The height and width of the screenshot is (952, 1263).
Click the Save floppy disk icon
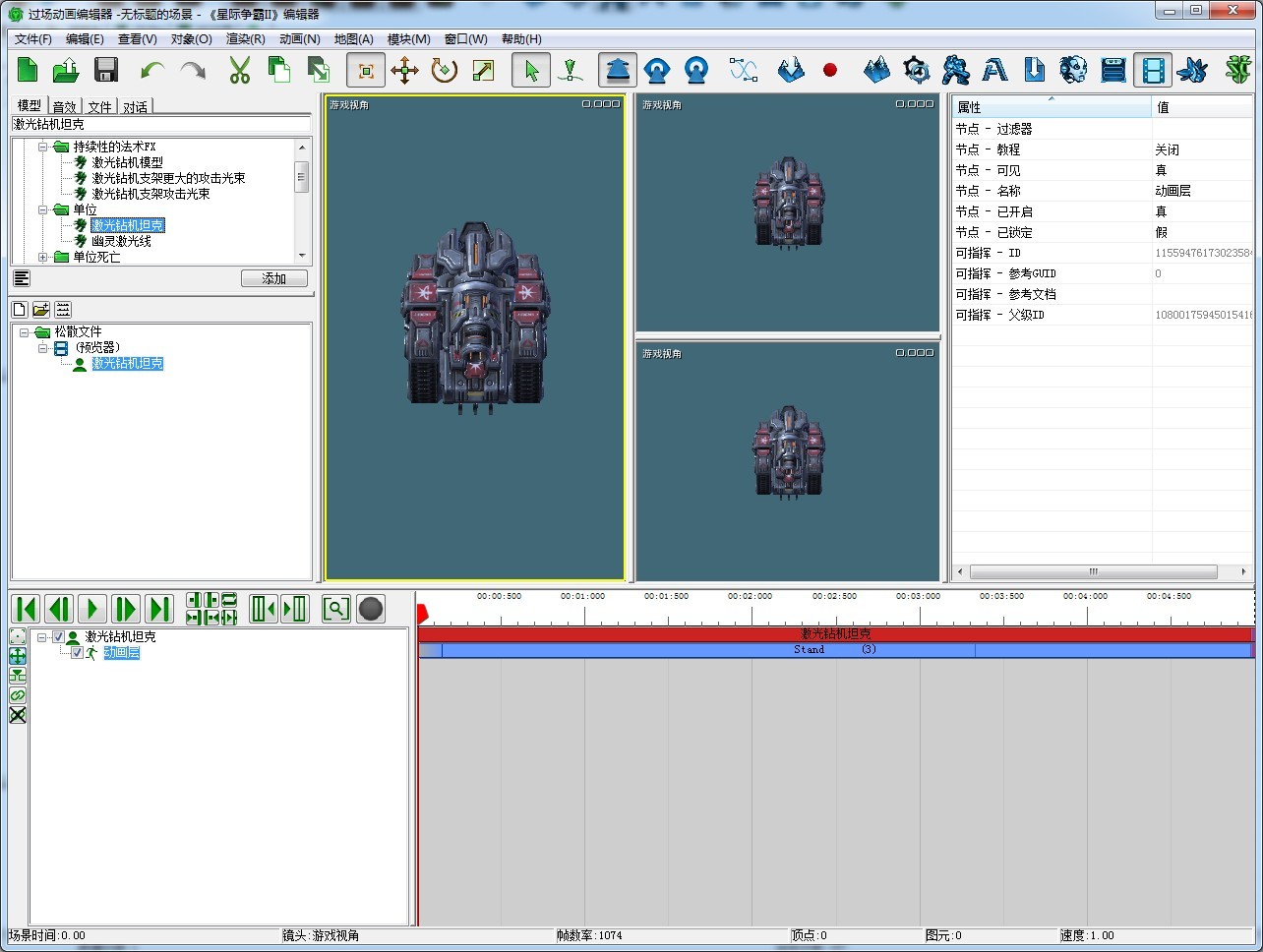(x=105, y=70)
